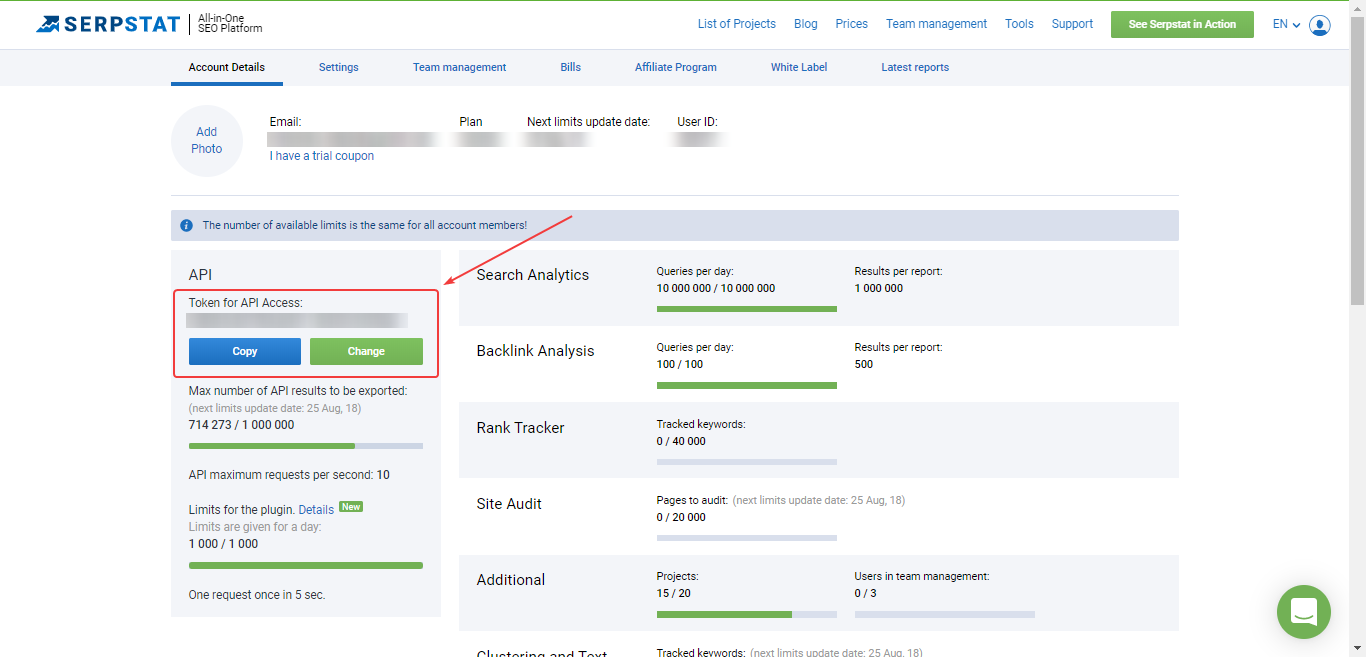This screenshot has height=657, width=1366.
Task: Click the API maximum requests per second line
Action: 289,475
